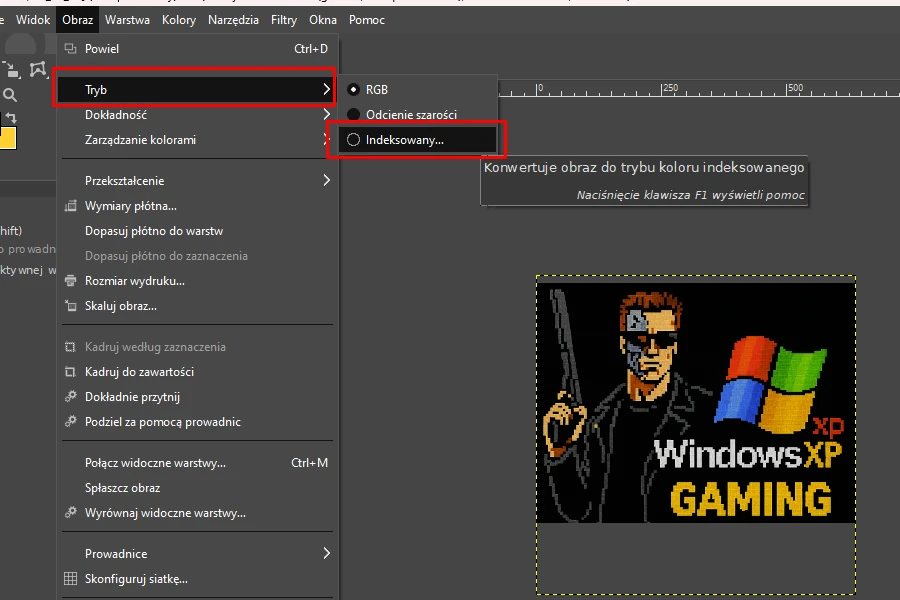Open the Pomoc menu
The image size is (900, 600).
point(367,20)
